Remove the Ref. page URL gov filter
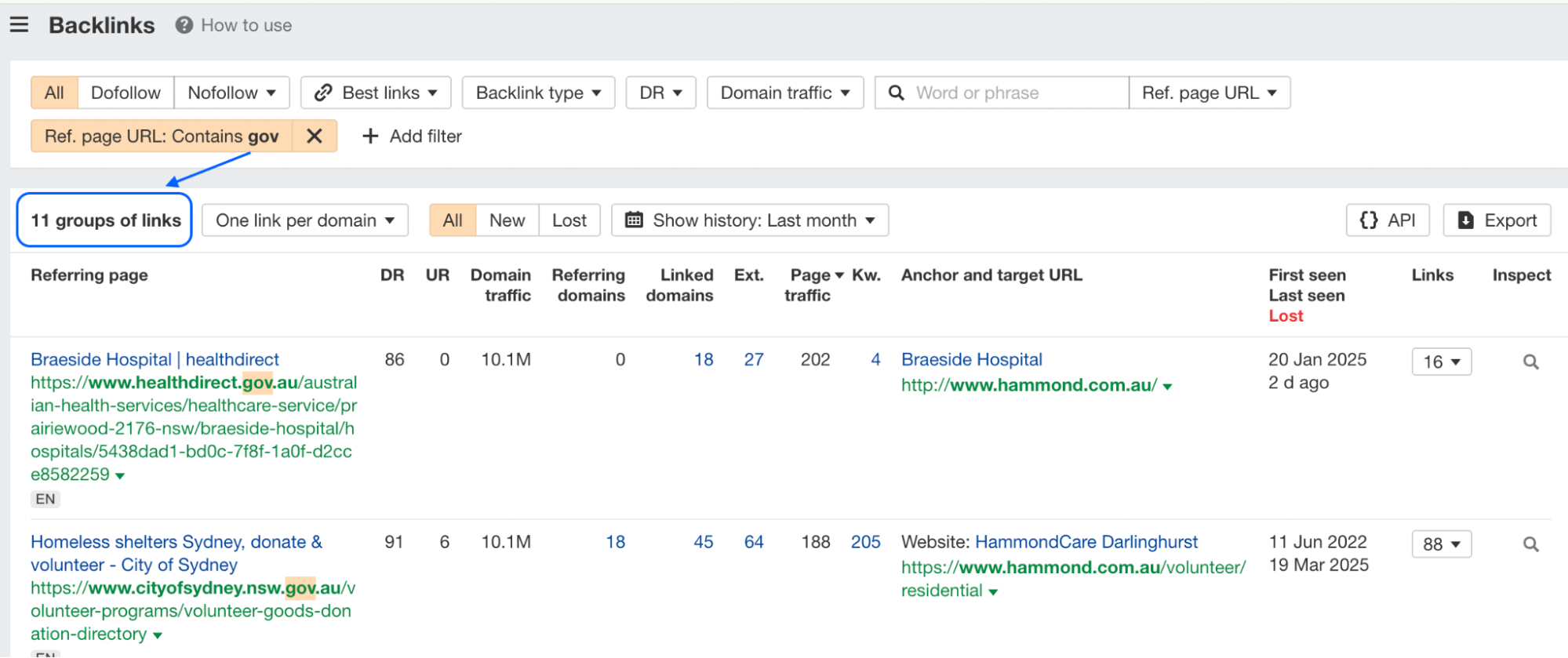 315,136
